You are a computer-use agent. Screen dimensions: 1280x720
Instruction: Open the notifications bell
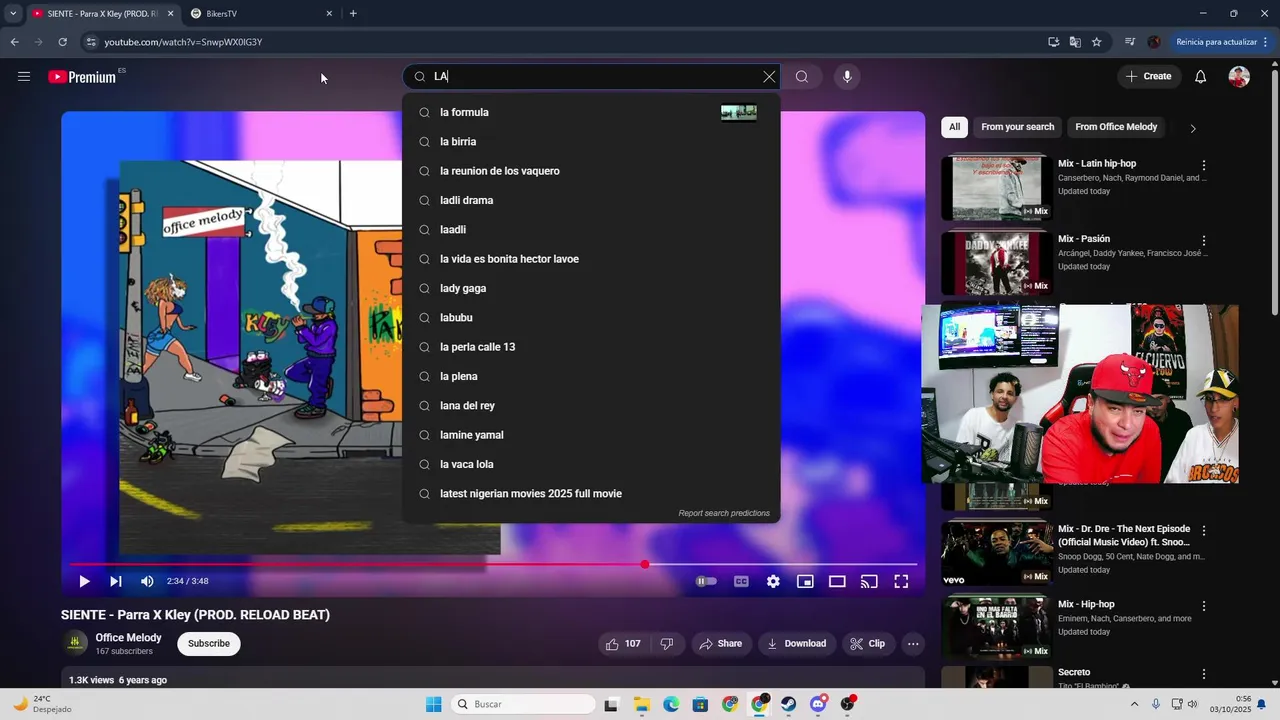(1201, 77)
